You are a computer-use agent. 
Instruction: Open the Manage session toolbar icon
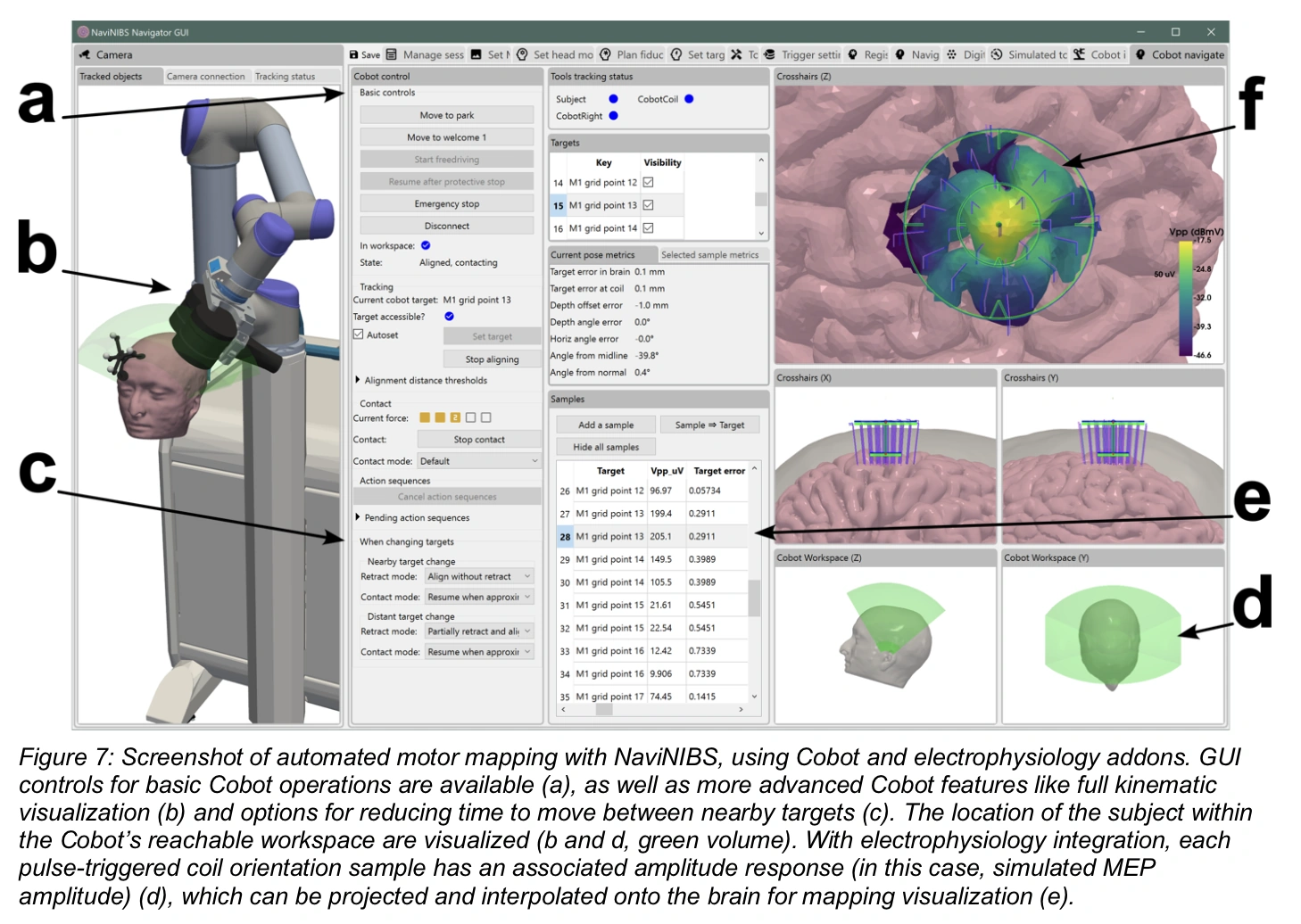click(x=392, y=54)
